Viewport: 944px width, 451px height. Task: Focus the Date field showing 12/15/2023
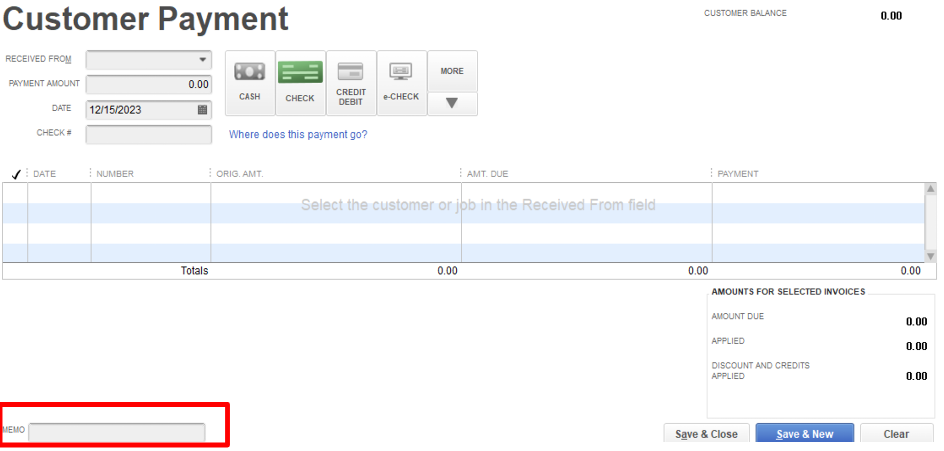149,110
